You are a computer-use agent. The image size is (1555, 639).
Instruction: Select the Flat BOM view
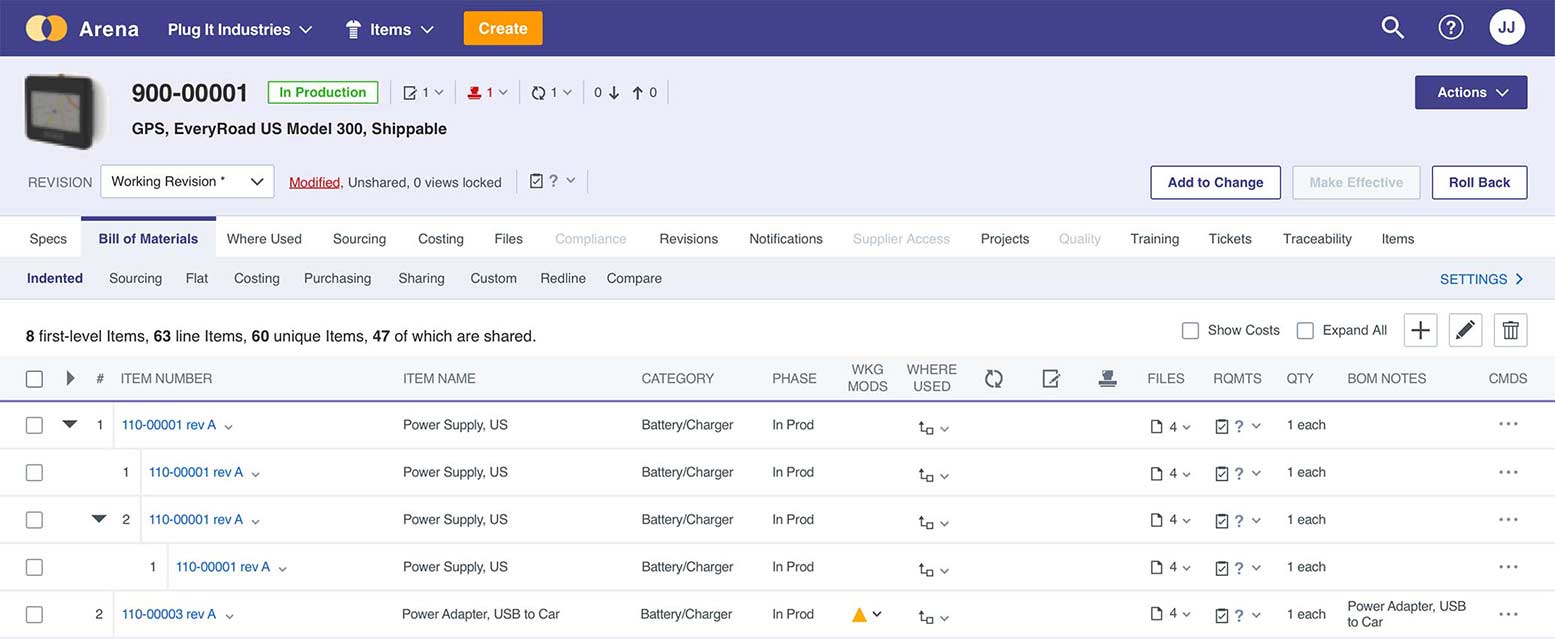[x=197, y=278]
